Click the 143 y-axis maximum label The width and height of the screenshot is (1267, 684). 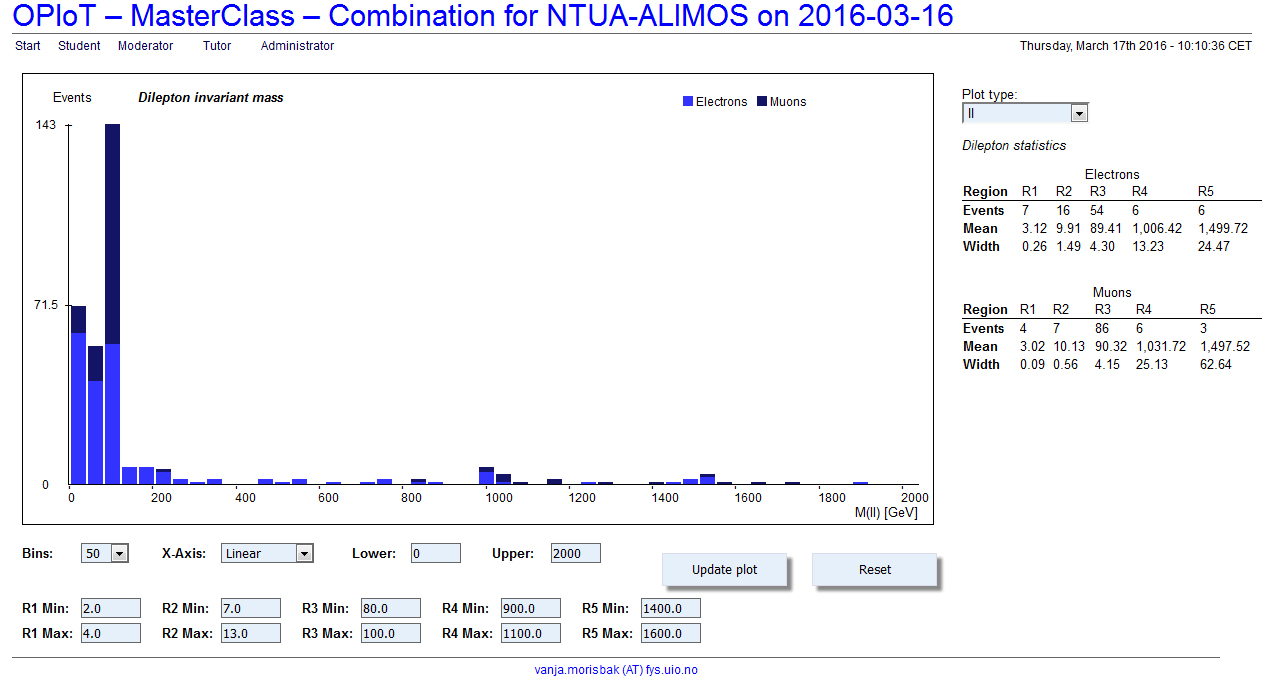tap(46, 125)
